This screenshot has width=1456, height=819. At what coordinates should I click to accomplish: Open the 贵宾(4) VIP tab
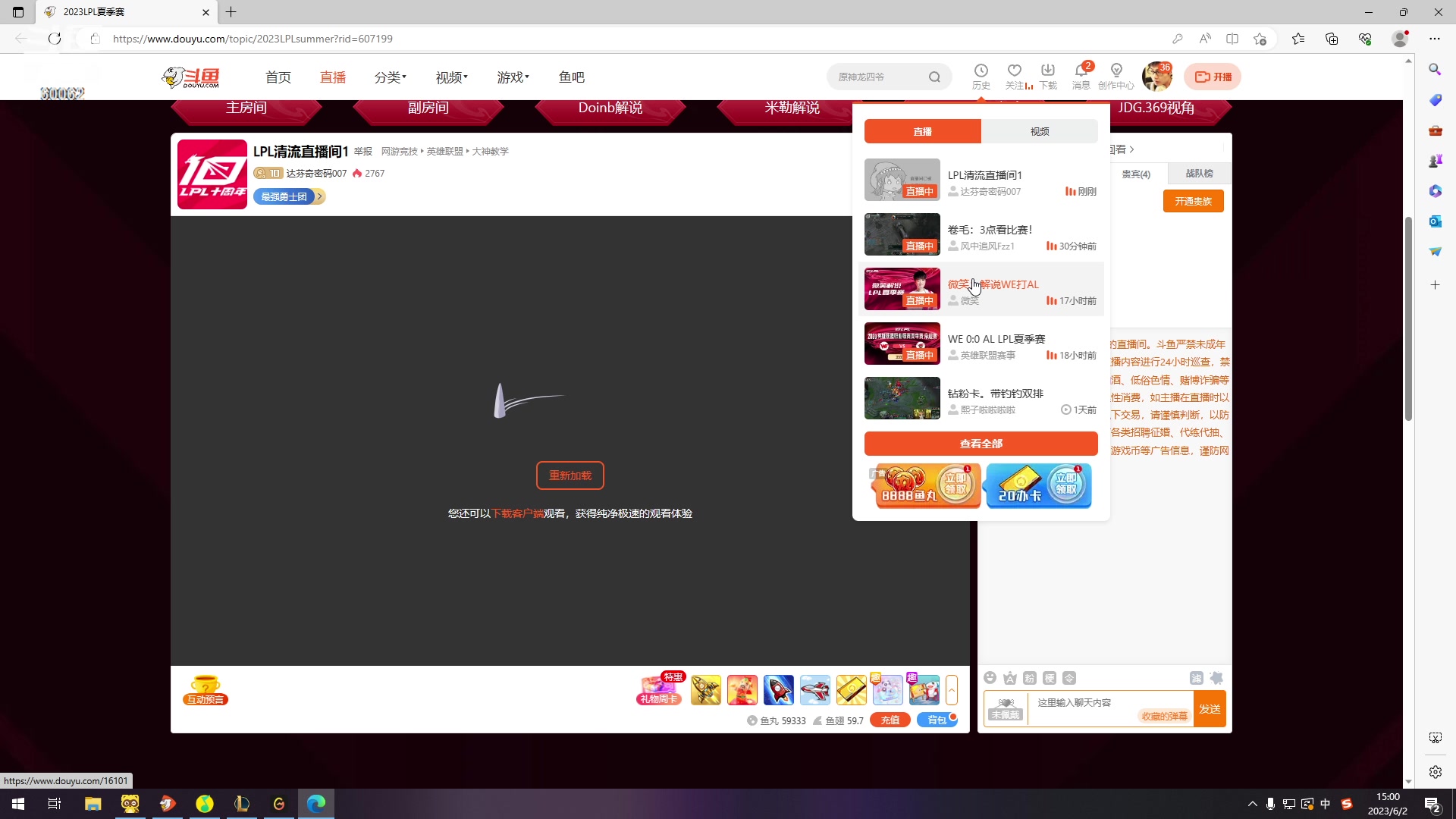tap(1136, 174)
